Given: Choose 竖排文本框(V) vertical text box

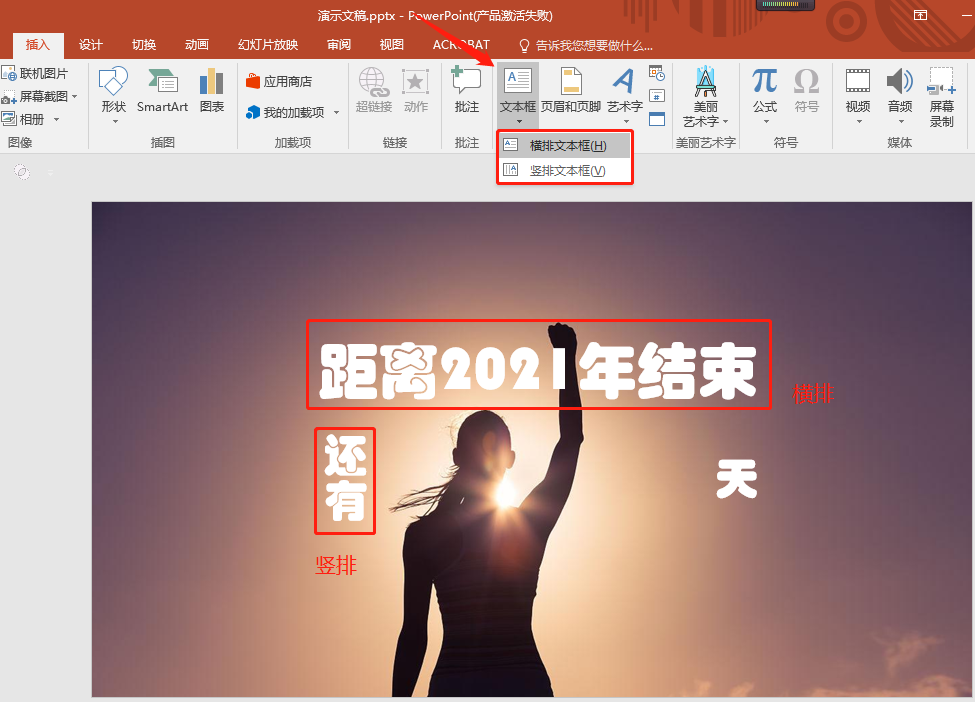Looking at the screenshot, I should [565, 170].
